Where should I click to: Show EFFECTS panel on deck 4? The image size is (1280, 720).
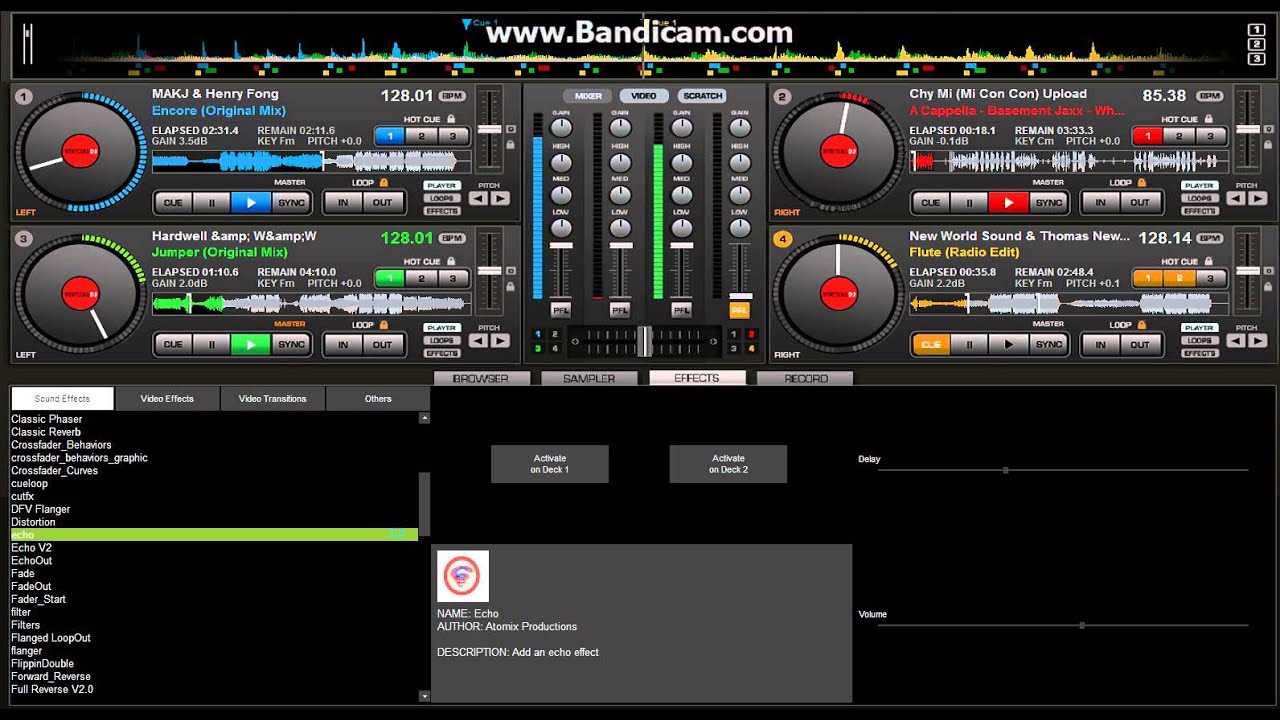point(1198,353)
